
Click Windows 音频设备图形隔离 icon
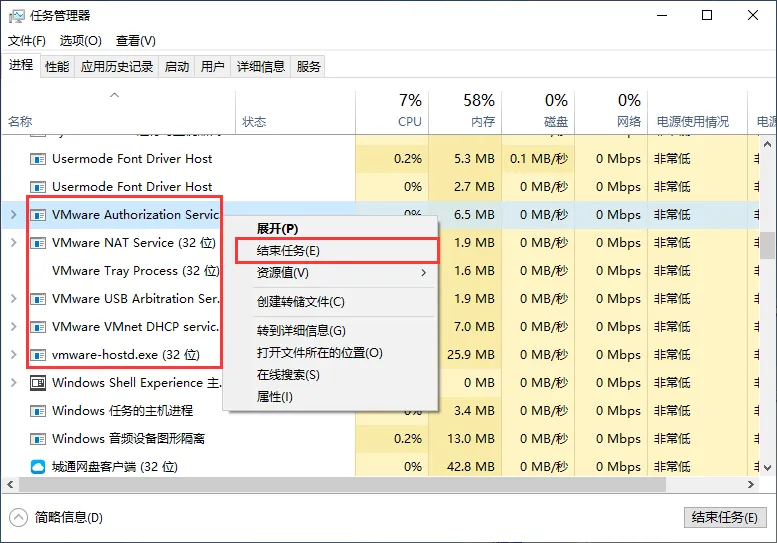tap(38, 439)
